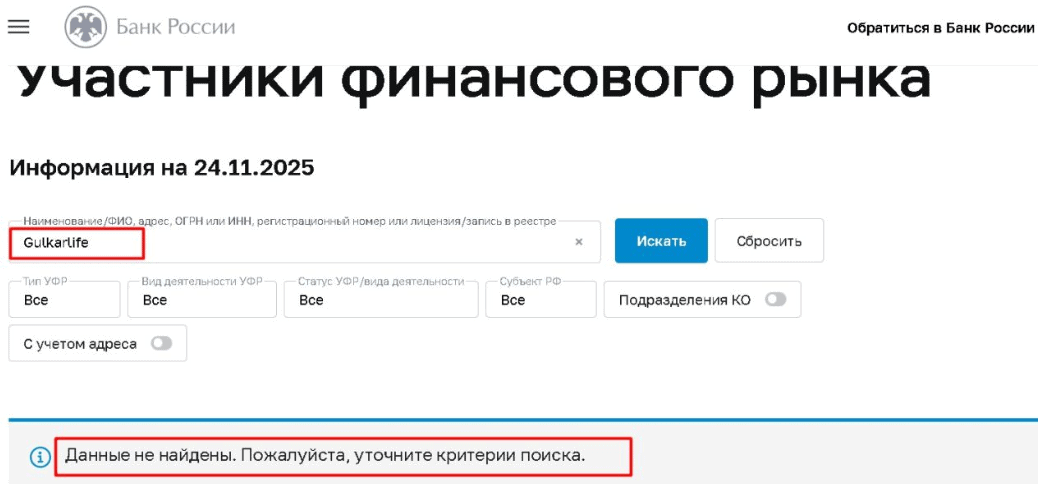Click the Информация на 24.11.2025 heading

click(162, 168)
